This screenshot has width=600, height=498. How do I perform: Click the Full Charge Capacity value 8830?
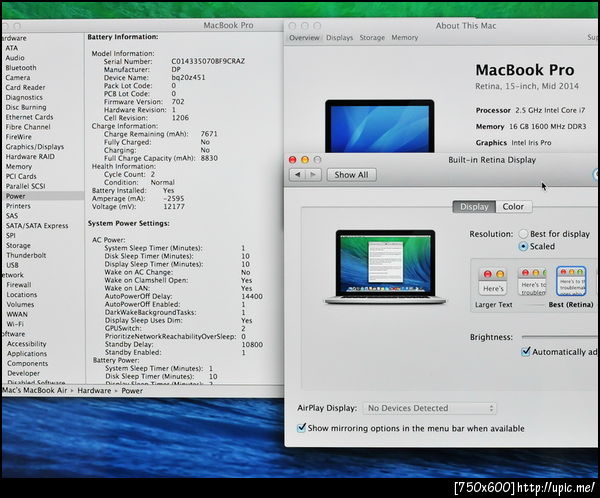coord(209,158)
